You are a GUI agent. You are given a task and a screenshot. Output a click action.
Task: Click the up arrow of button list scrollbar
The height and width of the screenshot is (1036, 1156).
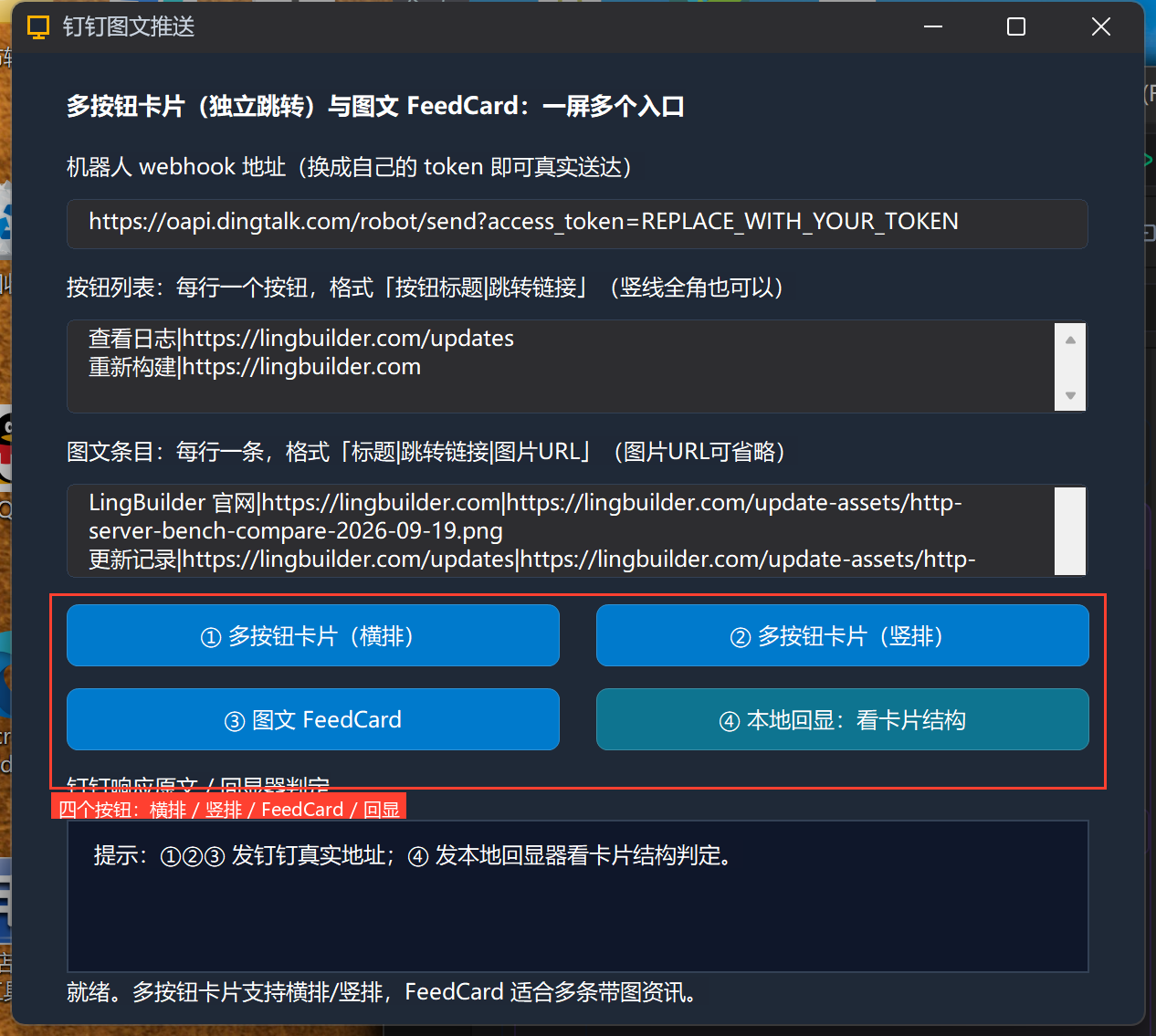(1070, 340)
